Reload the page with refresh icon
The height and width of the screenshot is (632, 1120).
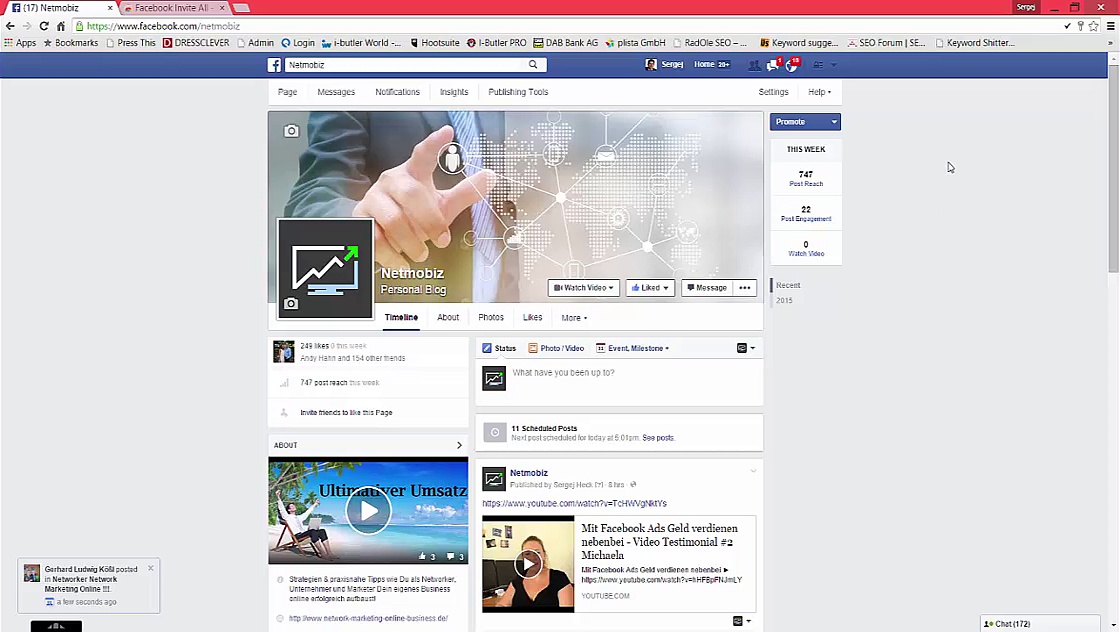pyautogui.click(x=44, y=26)
